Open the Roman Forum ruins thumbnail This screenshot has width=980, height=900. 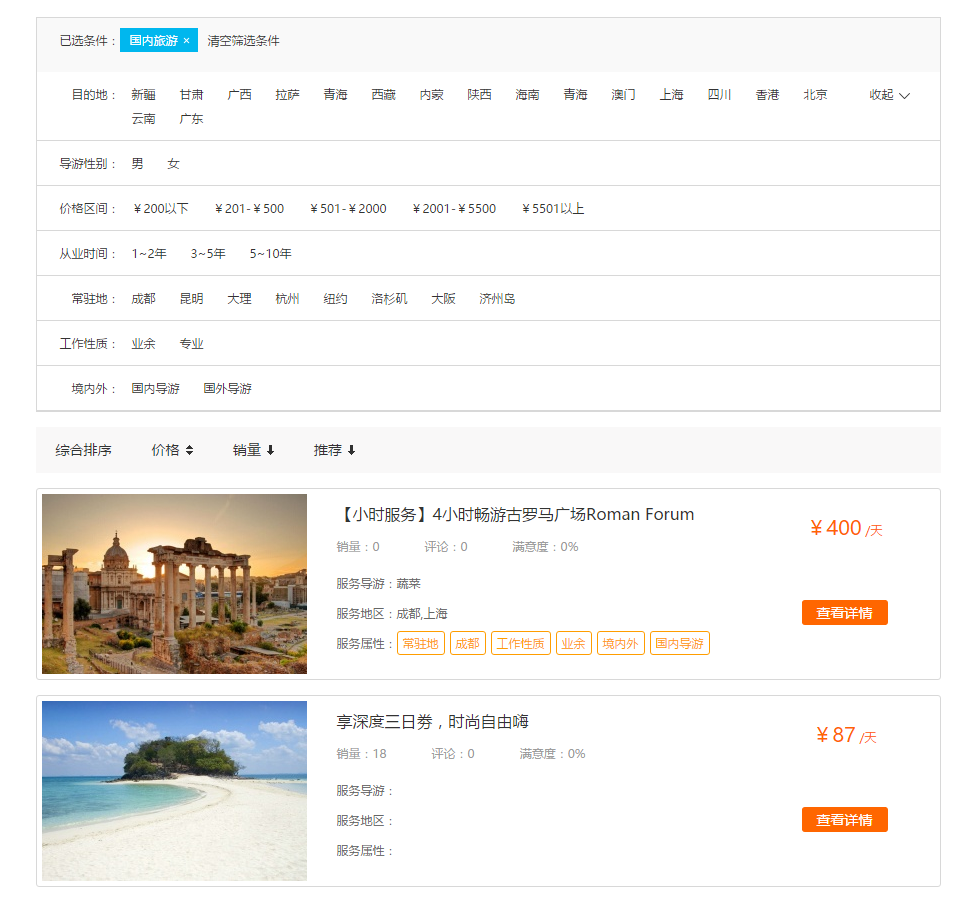click(x=174, y=583)
